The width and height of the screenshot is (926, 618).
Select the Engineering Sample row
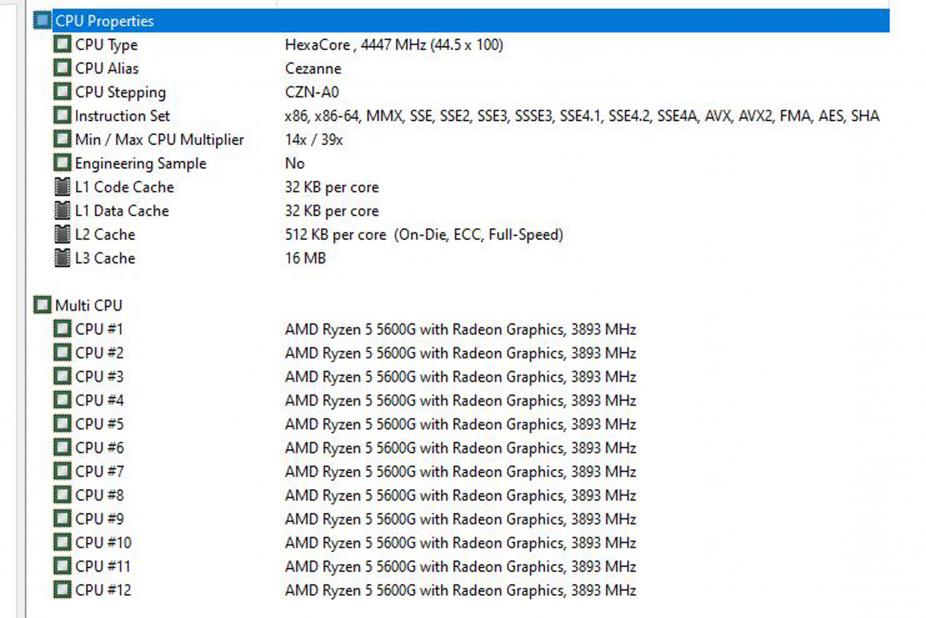coord(140,164)
